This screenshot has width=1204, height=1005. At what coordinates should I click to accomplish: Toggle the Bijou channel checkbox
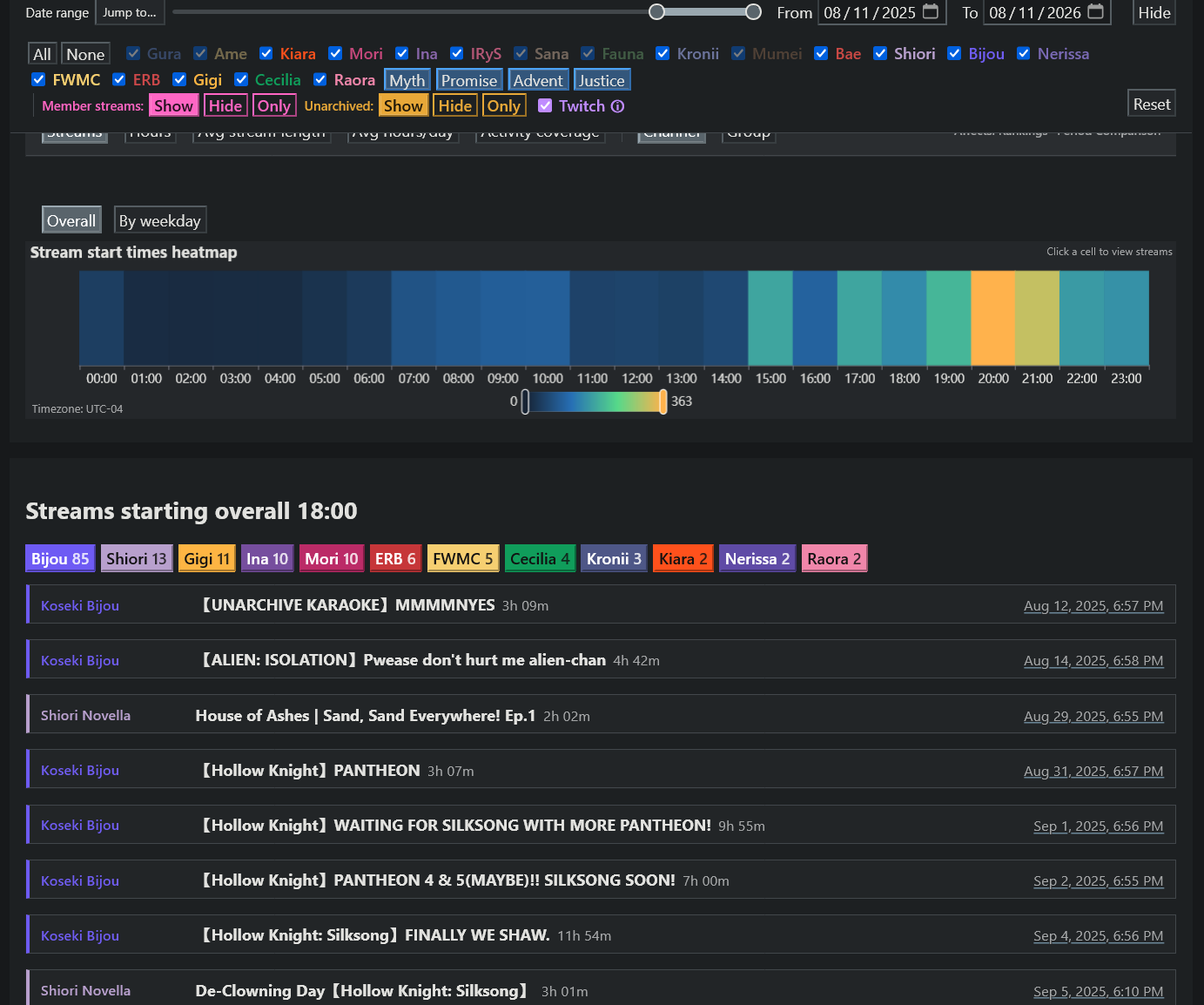tap(954, 54)
